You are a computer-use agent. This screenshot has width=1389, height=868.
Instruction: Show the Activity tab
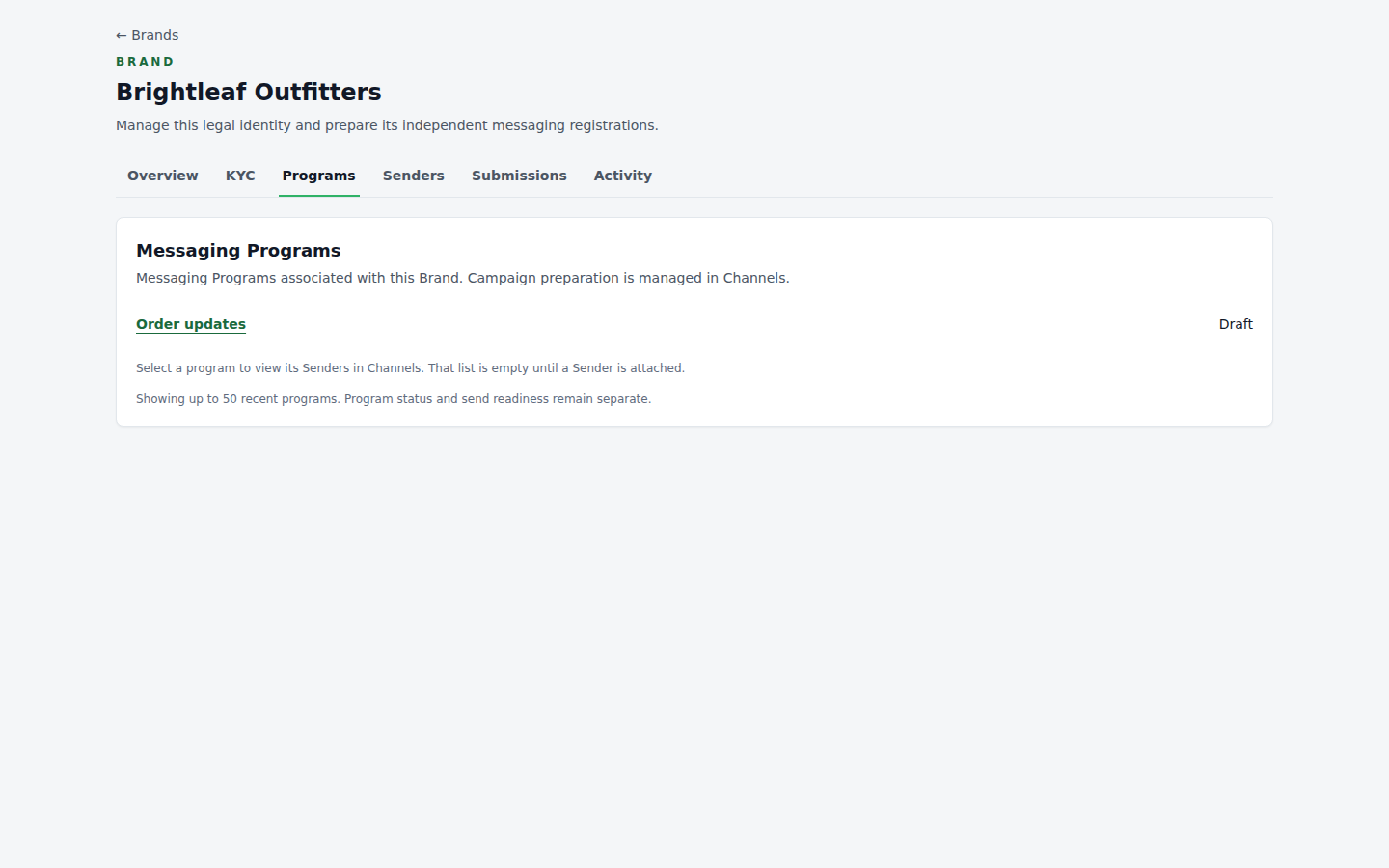622,176
